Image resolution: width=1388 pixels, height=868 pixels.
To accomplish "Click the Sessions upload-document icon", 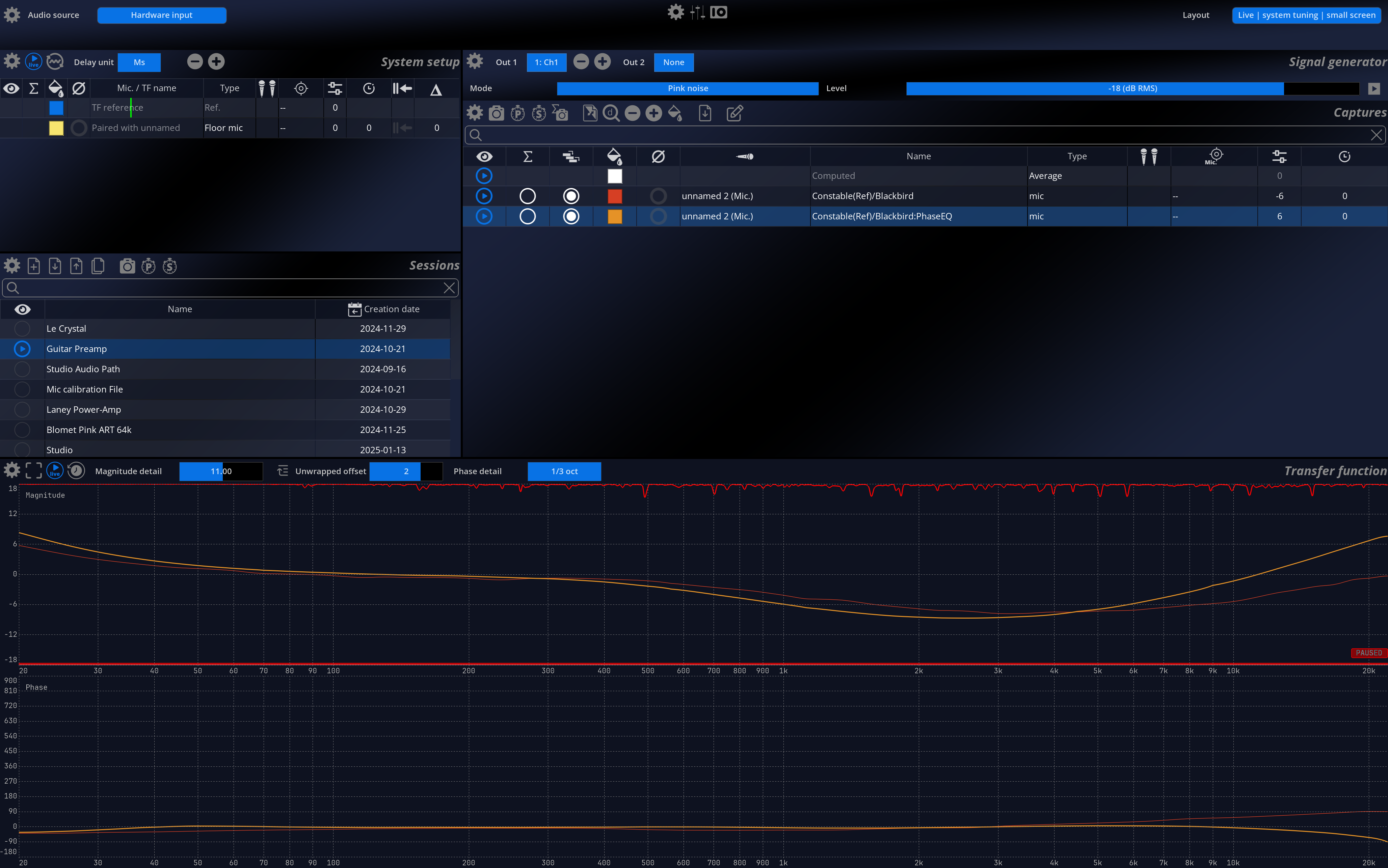I will tap(76, 266).
